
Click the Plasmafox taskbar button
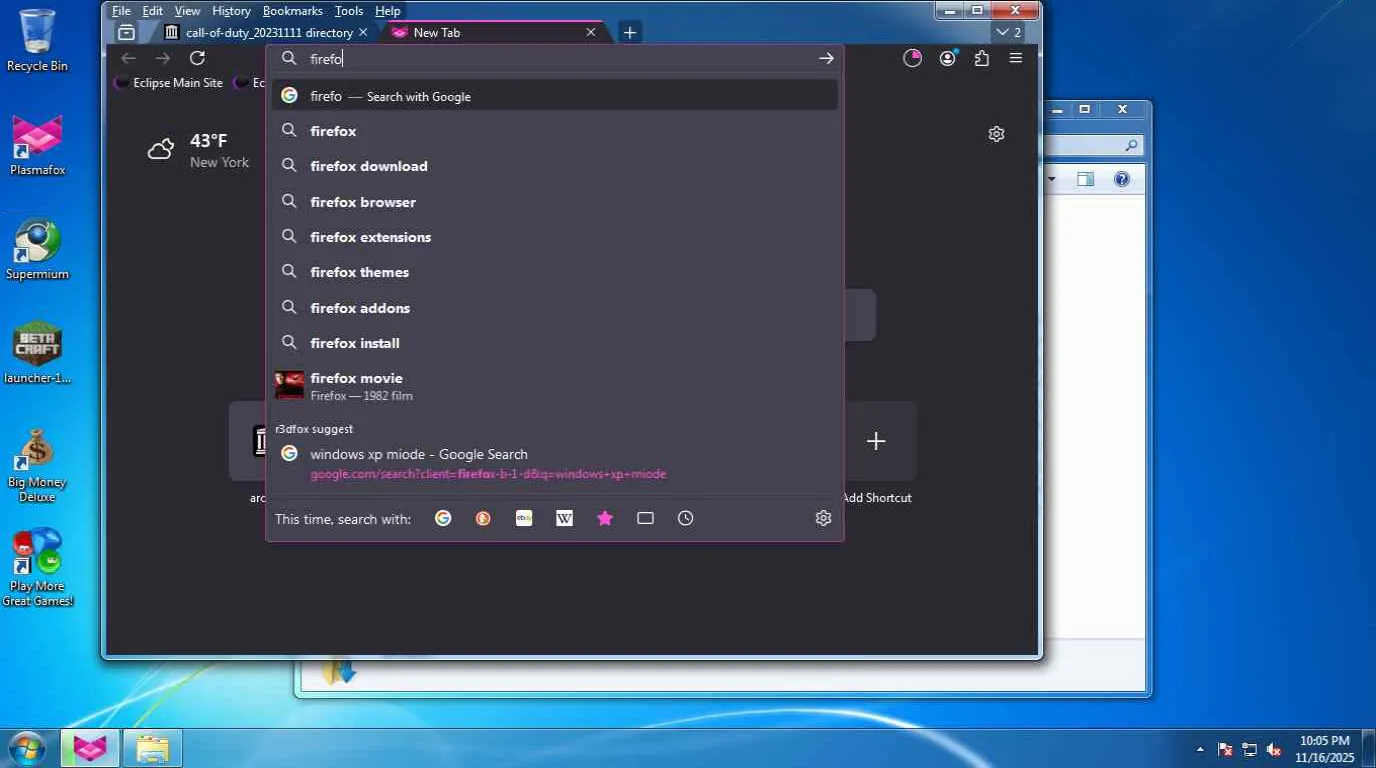point(90,748)
